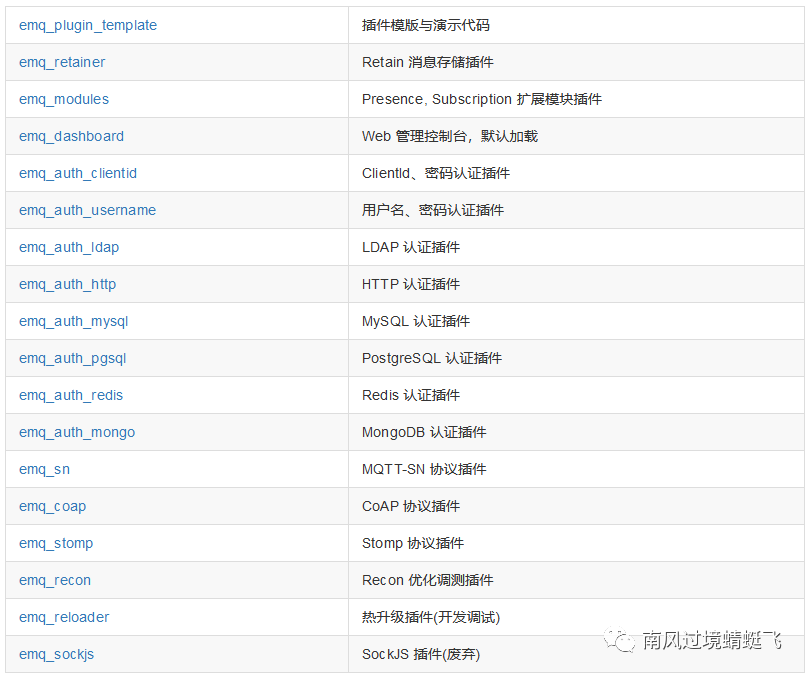
Task: Click the '用户名、密码认证插件' cell
Action: pos(433,210)
